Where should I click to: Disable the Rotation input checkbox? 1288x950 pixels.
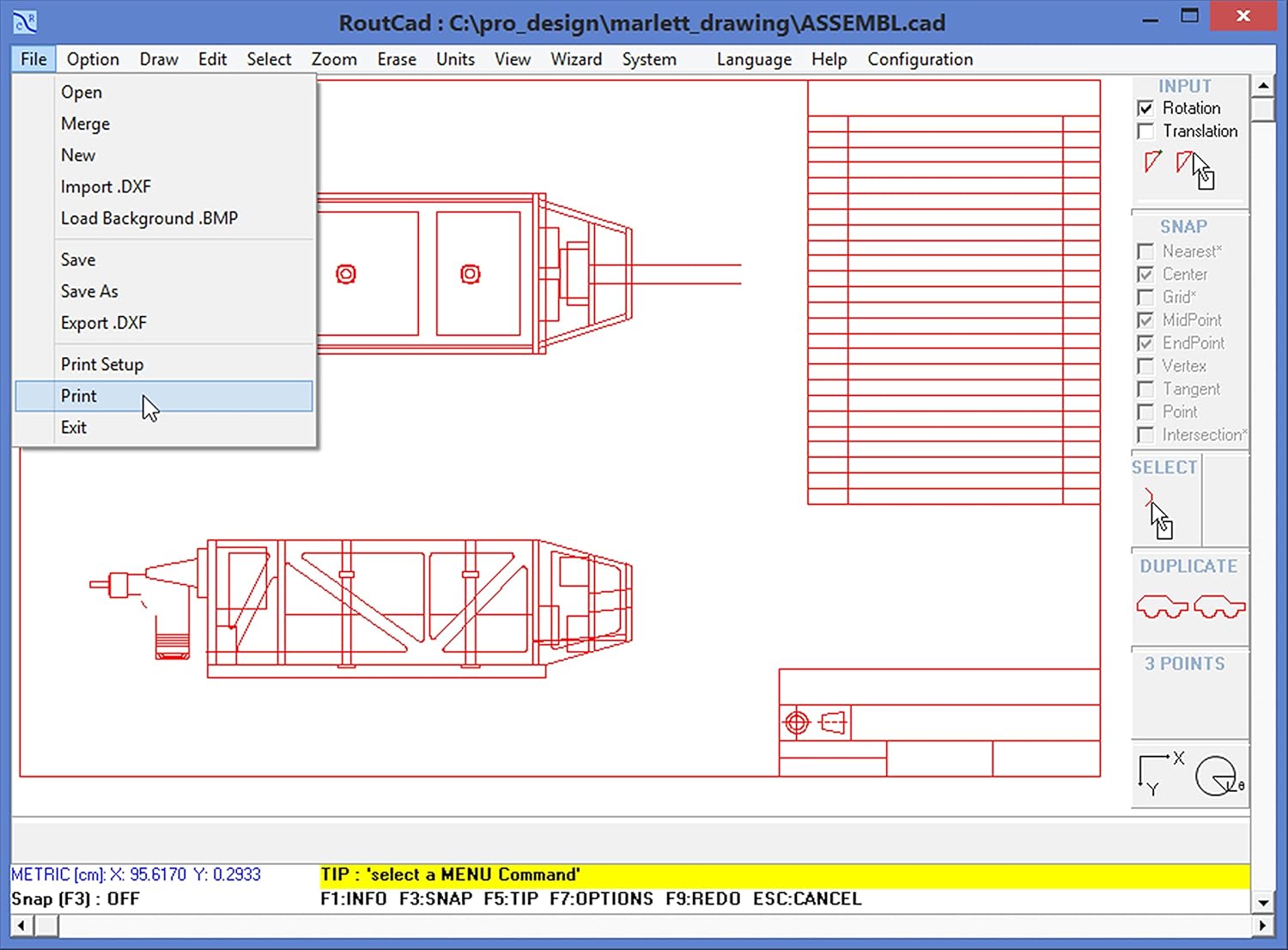[x=1146, y=107]
